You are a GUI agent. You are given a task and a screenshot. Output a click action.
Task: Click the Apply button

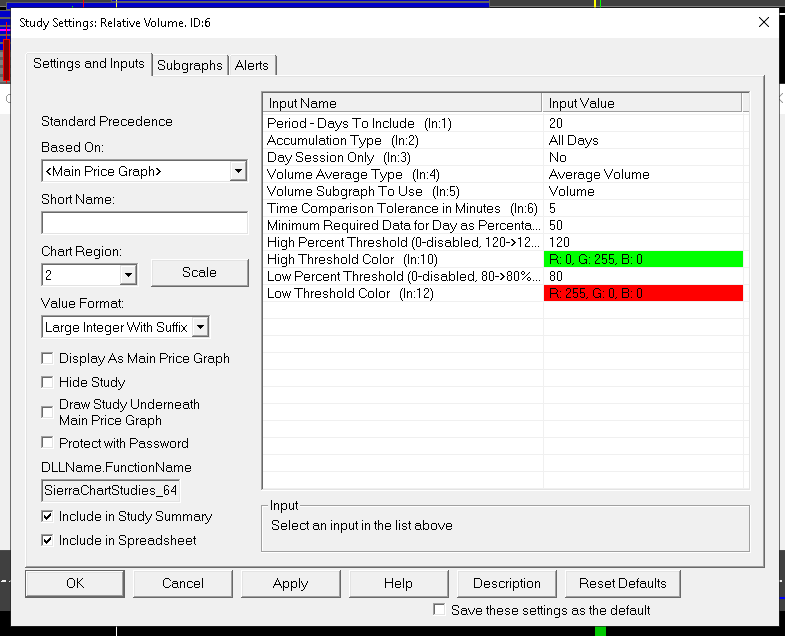pos(290,583)
